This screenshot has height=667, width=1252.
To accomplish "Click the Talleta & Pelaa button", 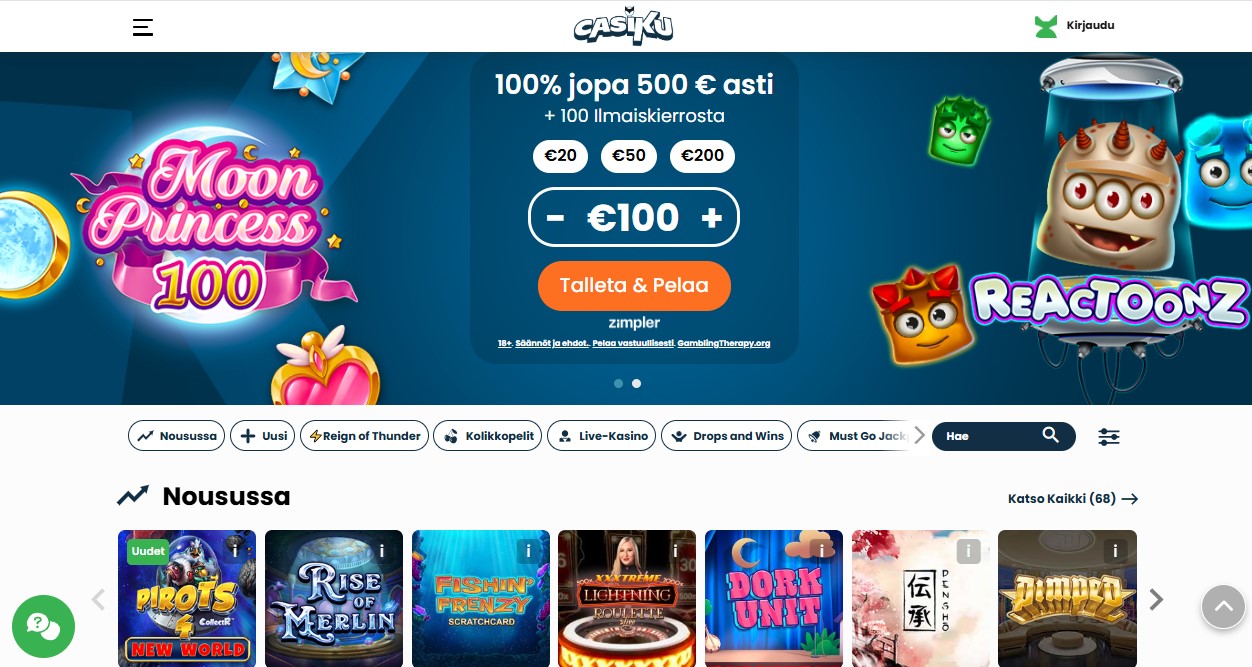I will tap(634, 286).
